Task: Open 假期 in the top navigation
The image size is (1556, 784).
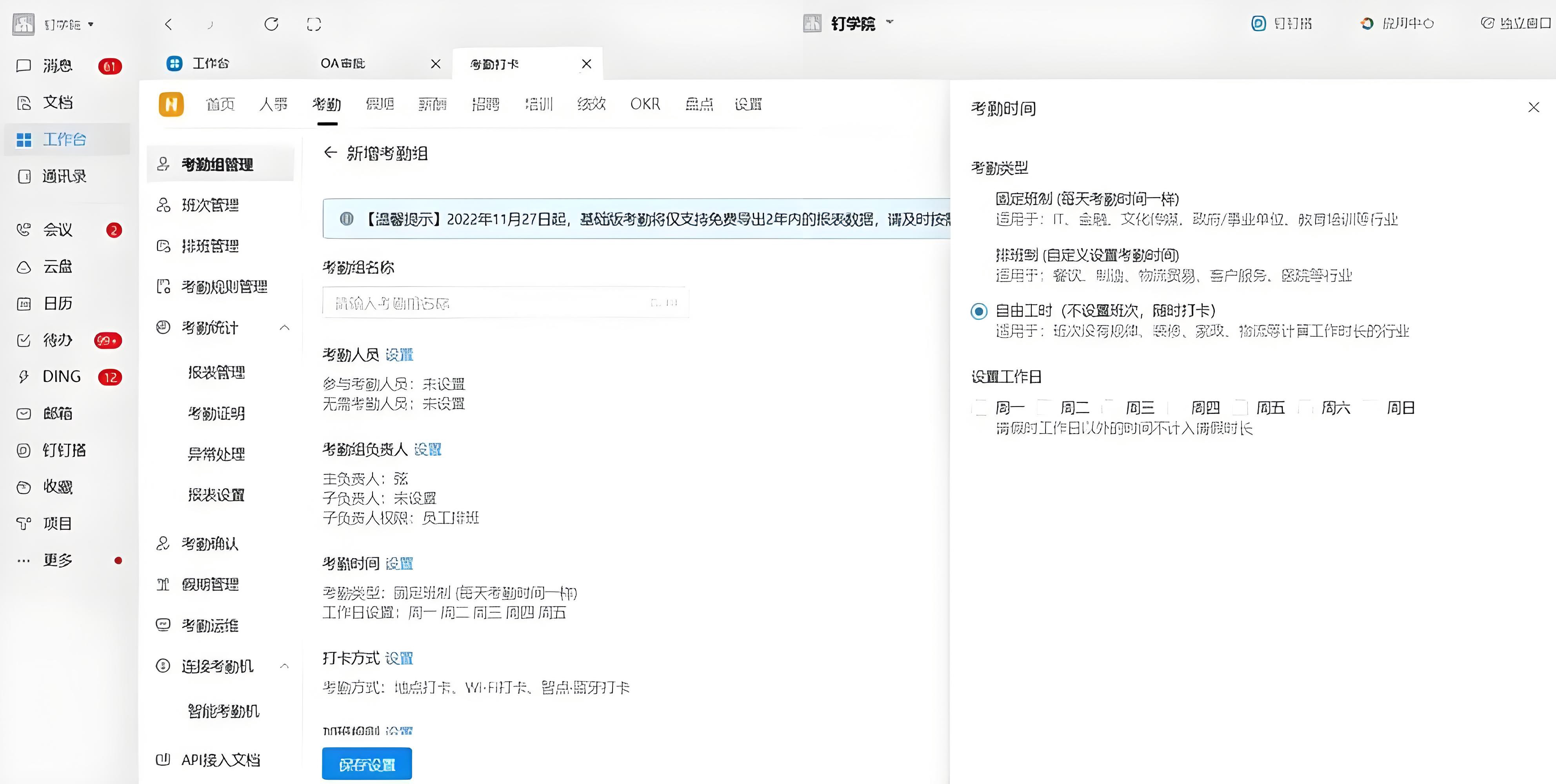Action: [x=380, y=104]
